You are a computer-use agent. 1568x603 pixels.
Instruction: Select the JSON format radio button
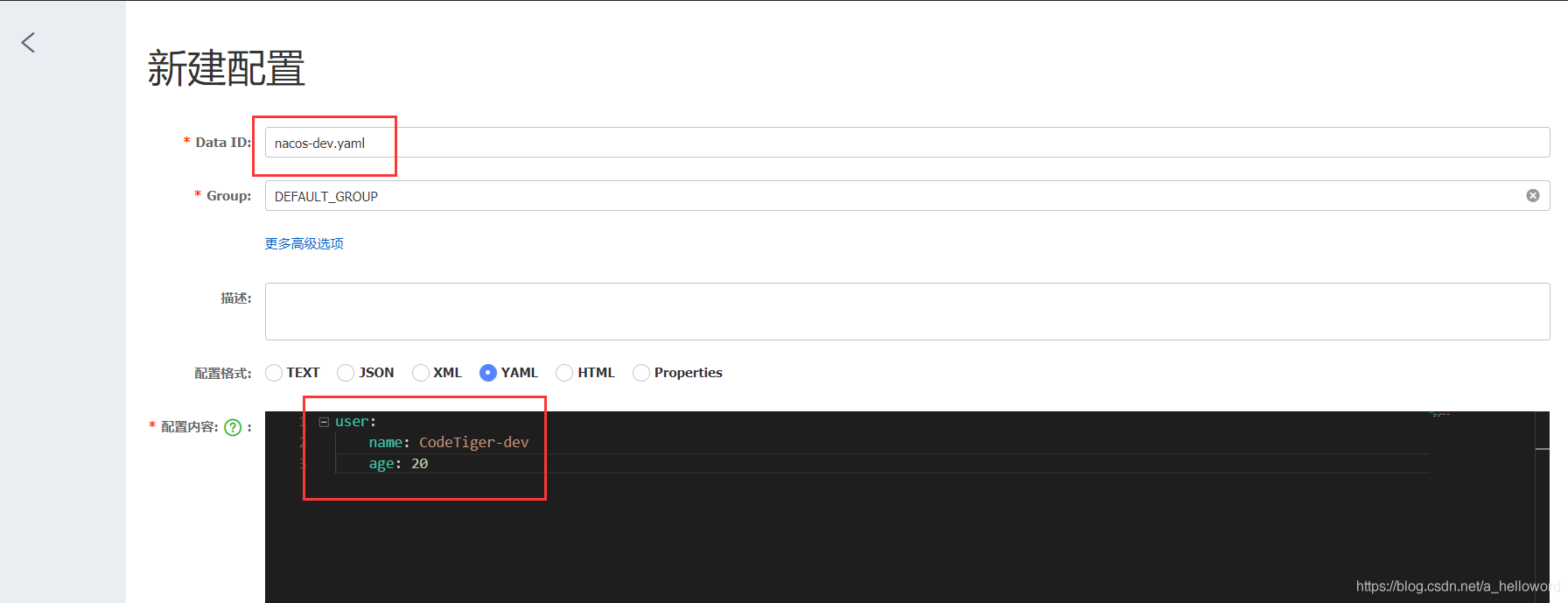(x=346, y=373)
